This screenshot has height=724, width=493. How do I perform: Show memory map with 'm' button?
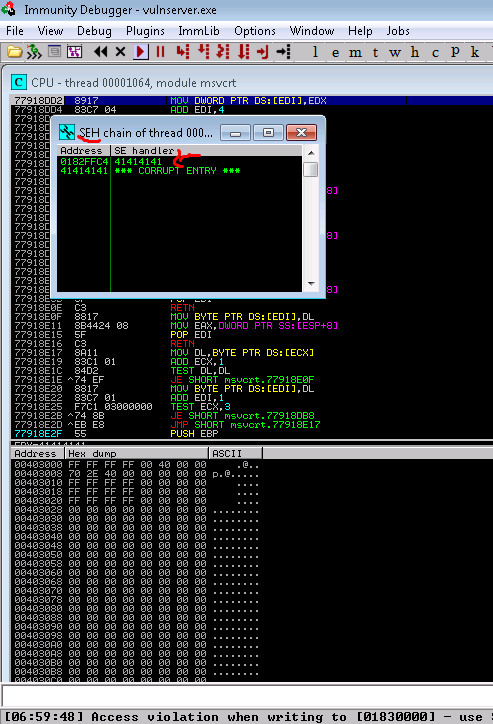point(355,52)
